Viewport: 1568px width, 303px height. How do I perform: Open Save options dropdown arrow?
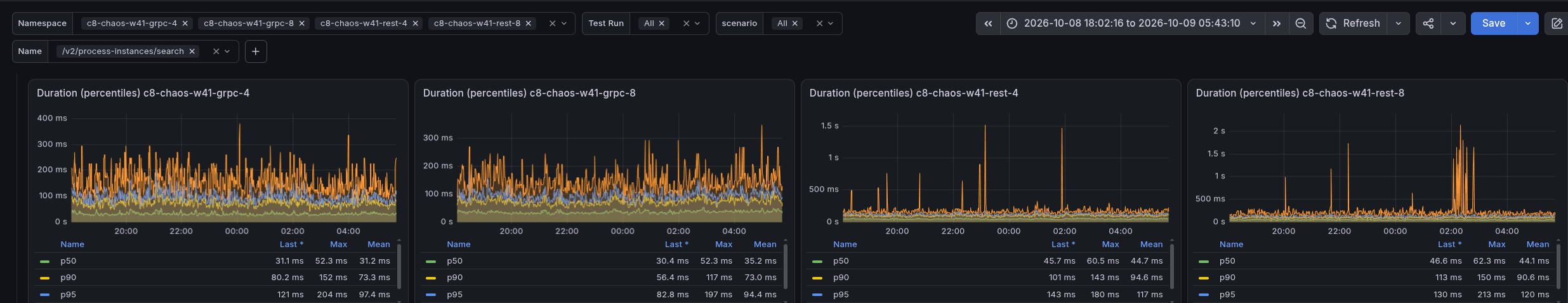point(1528,24)
